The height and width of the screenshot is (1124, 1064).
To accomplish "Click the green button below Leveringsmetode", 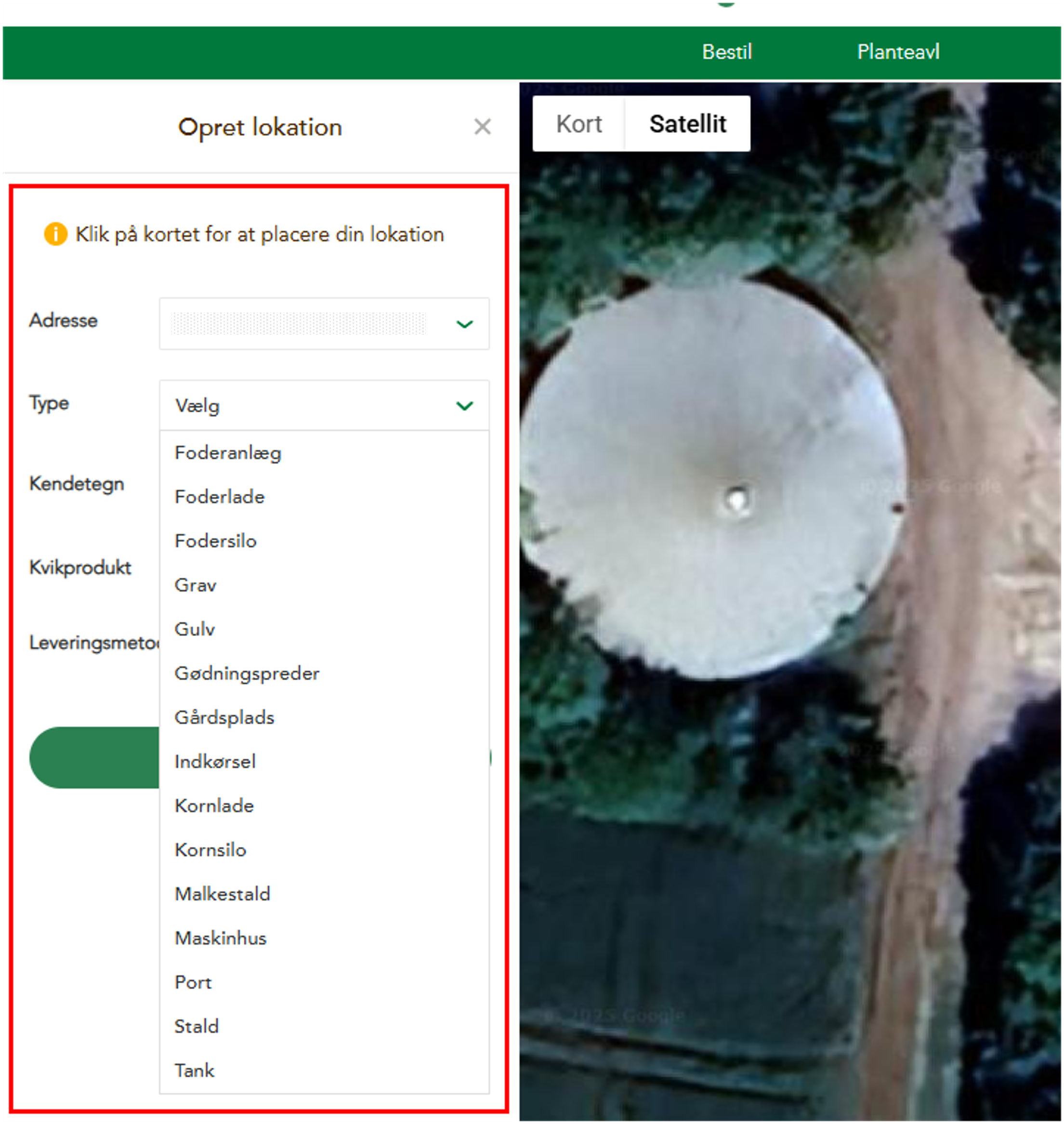I will (x=93, y=757).
